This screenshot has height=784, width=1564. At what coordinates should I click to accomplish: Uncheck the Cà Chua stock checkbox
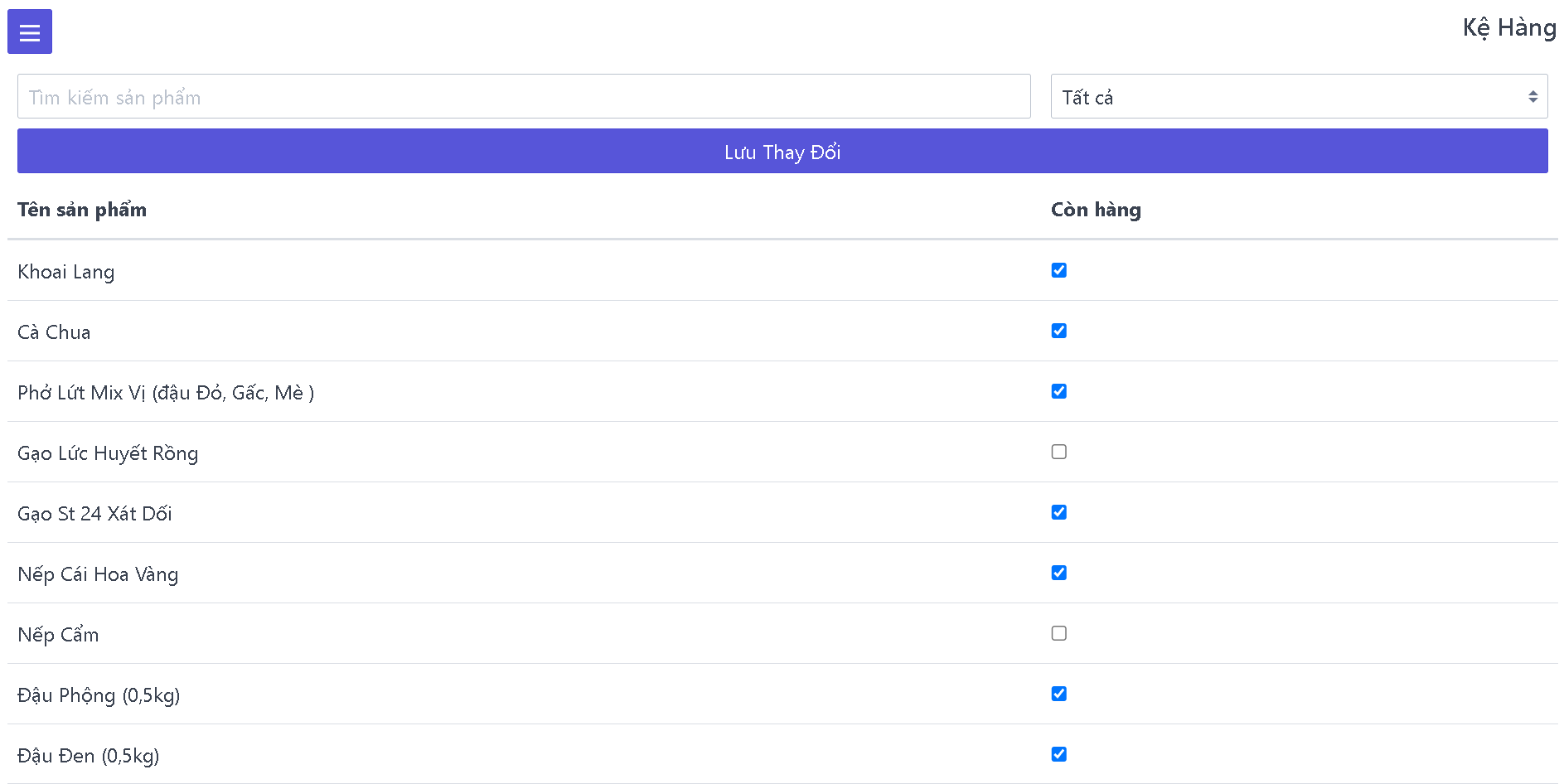coord(1059,331)
